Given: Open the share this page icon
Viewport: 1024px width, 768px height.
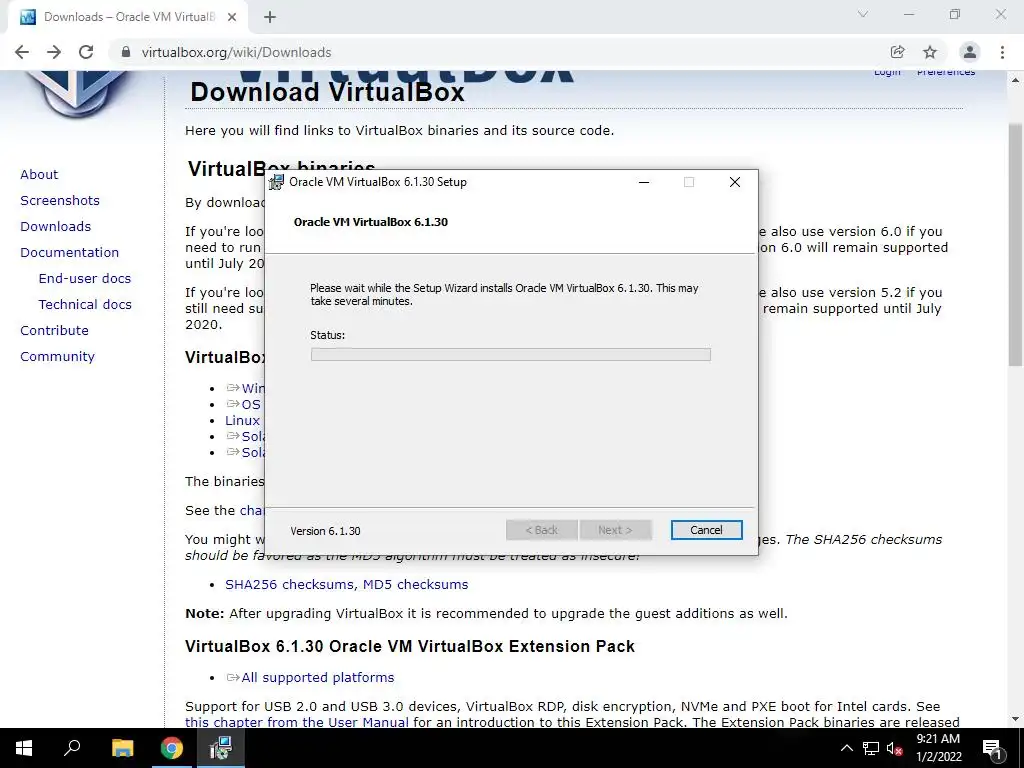Looking at the screenshot, I should click(897, 52).
